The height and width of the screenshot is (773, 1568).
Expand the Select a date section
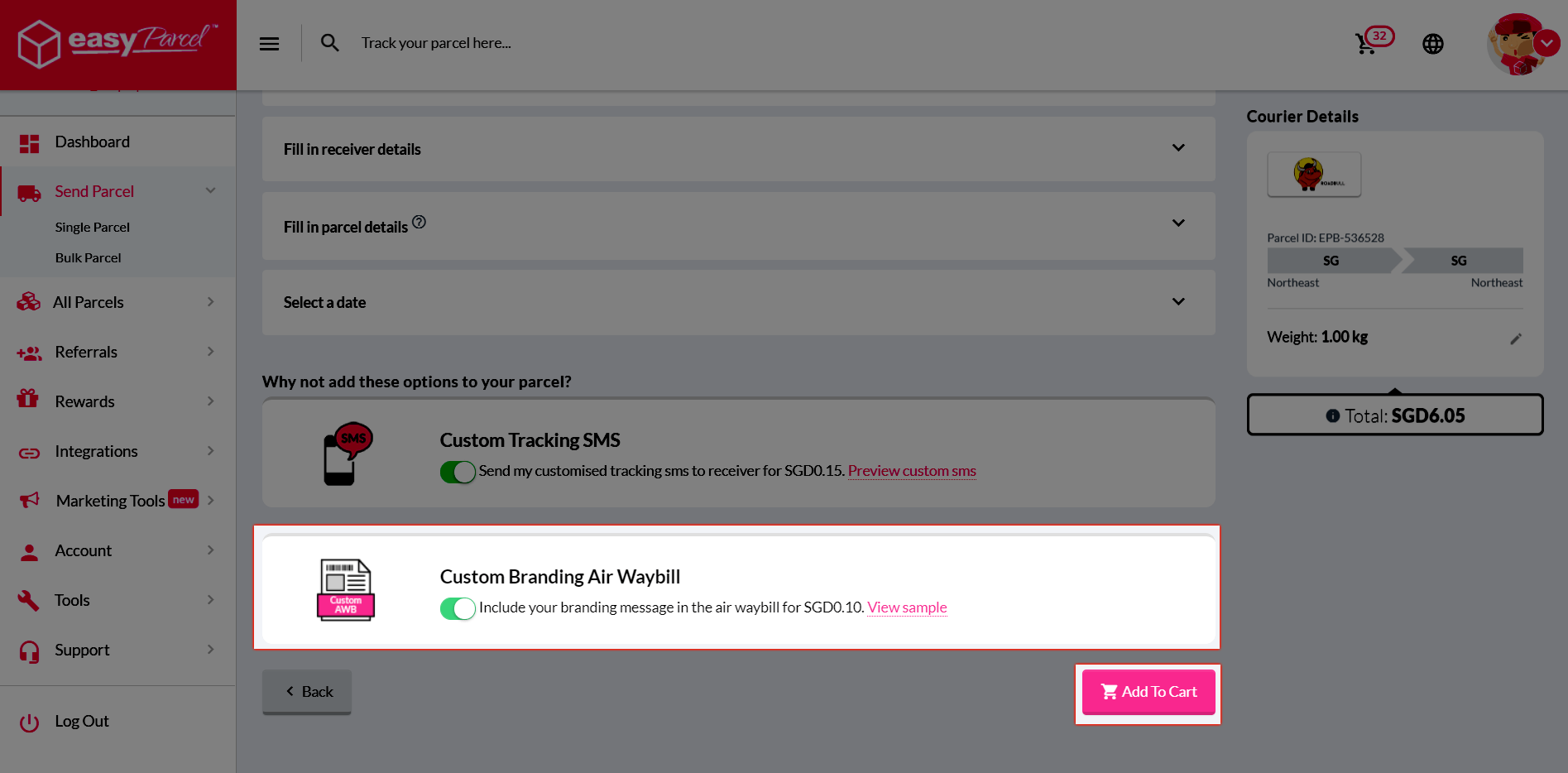click(x=1178, y=302)
